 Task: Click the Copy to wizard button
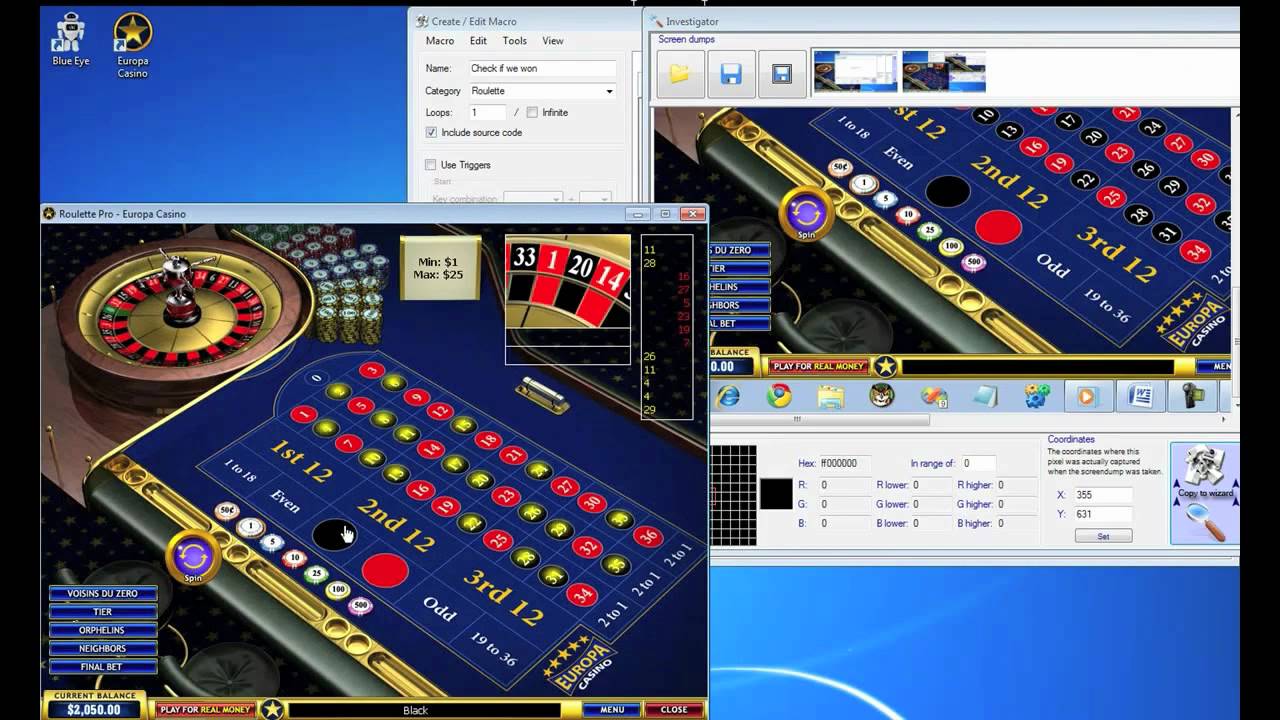click(1204, 494)
